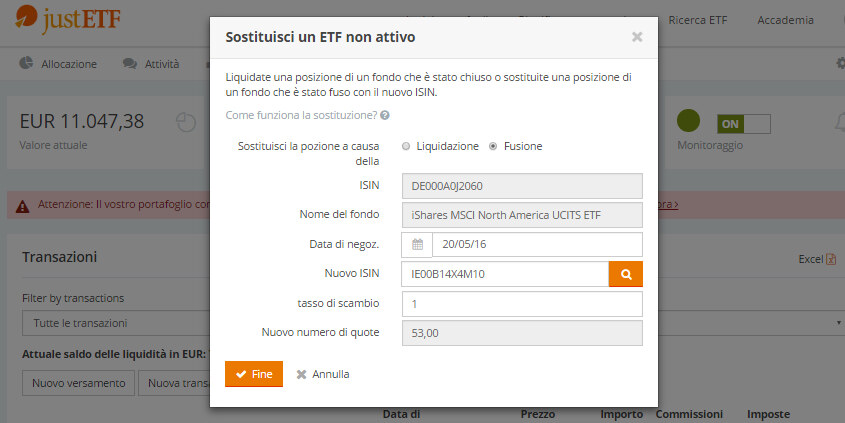Viewport: 845px width, 423px height.
Task: Select the Liquidazione radio option
Action: tap(406, 146)
